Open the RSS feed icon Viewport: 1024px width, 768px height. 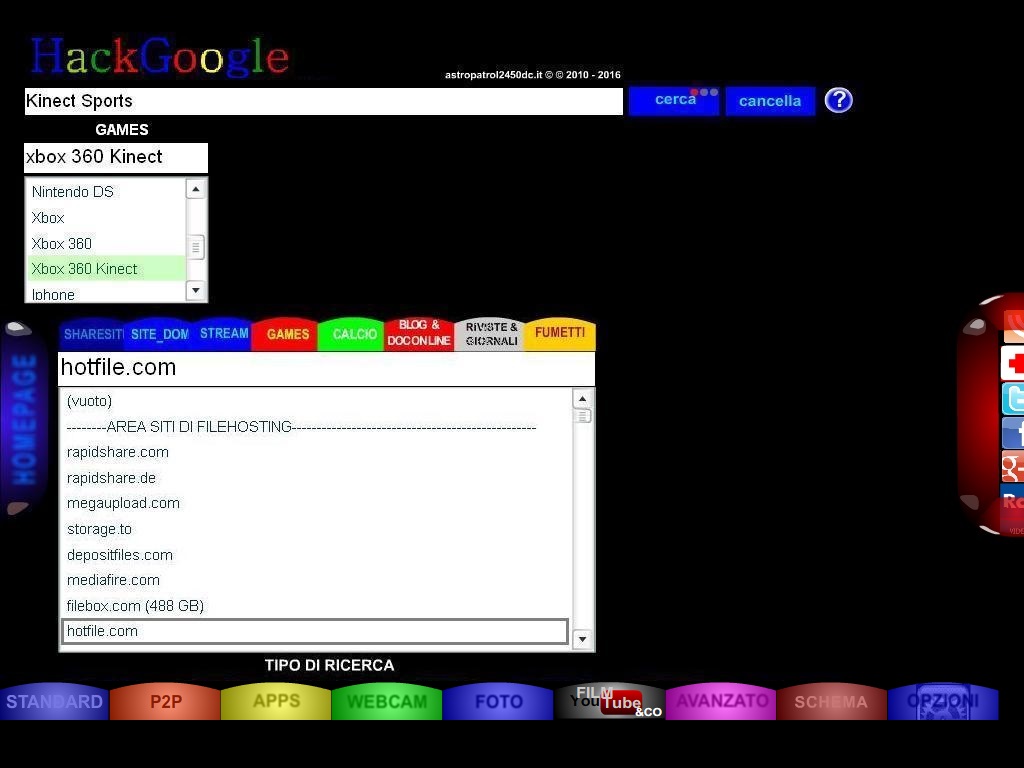pos(1014,327)
